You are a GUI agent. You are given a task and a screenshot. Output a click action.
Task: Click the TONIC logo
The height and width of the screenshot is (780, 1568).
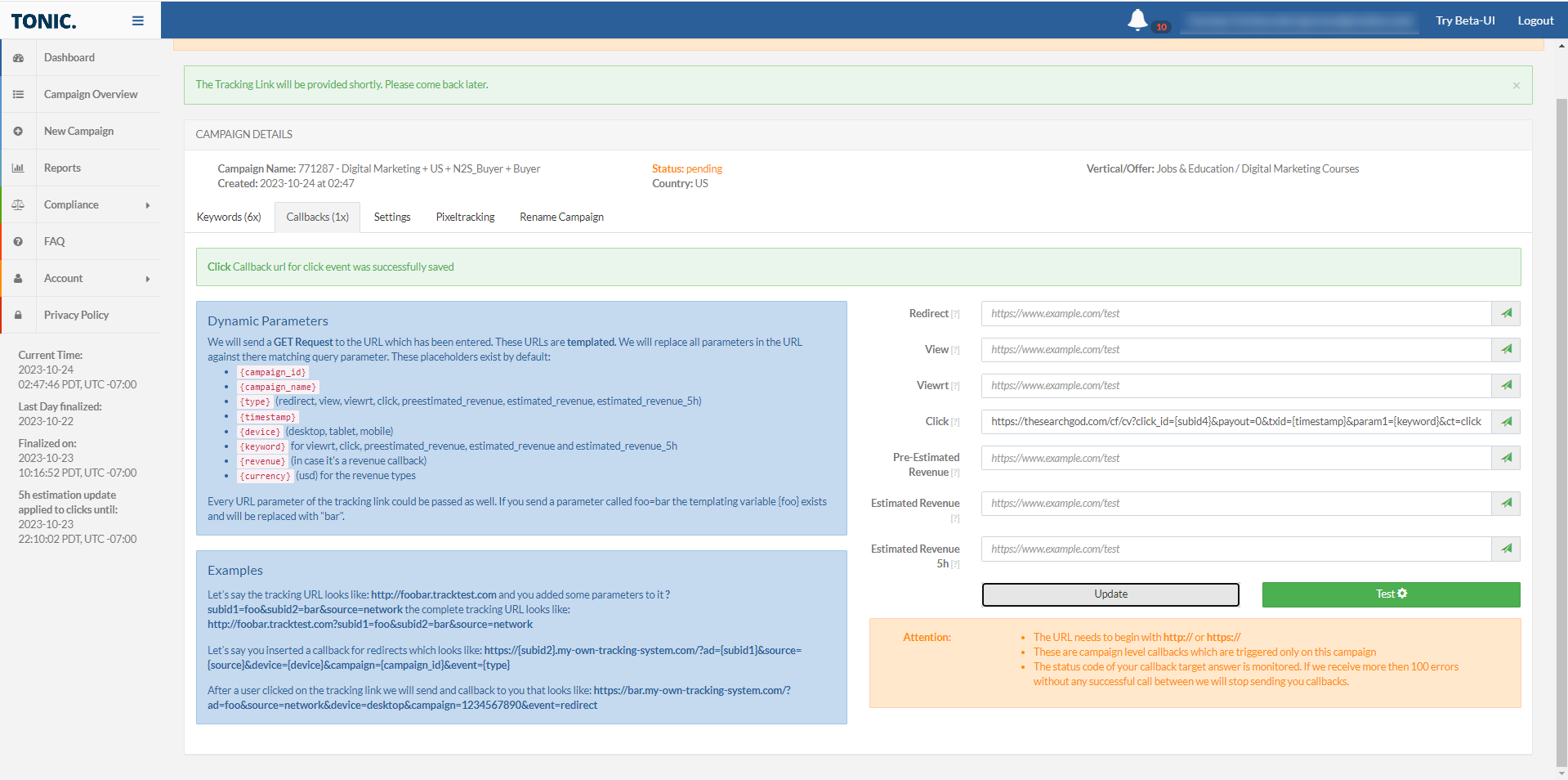[43, 21]
